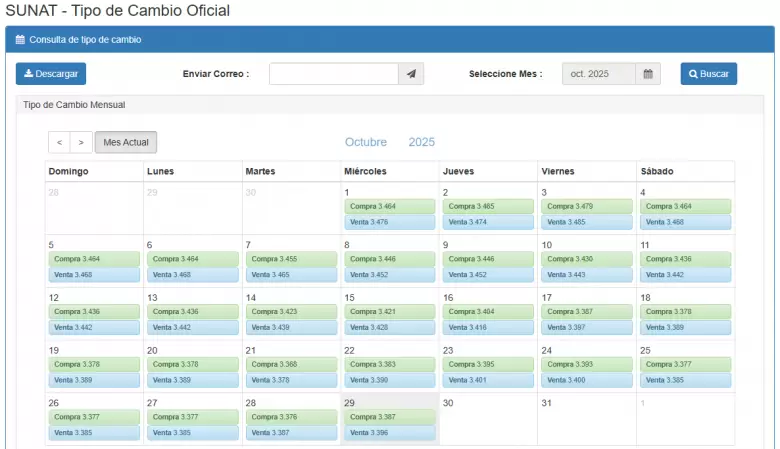This screenshot has height=449, width=780.
Task: Click the Descargar download button
Action: [51, 74]
